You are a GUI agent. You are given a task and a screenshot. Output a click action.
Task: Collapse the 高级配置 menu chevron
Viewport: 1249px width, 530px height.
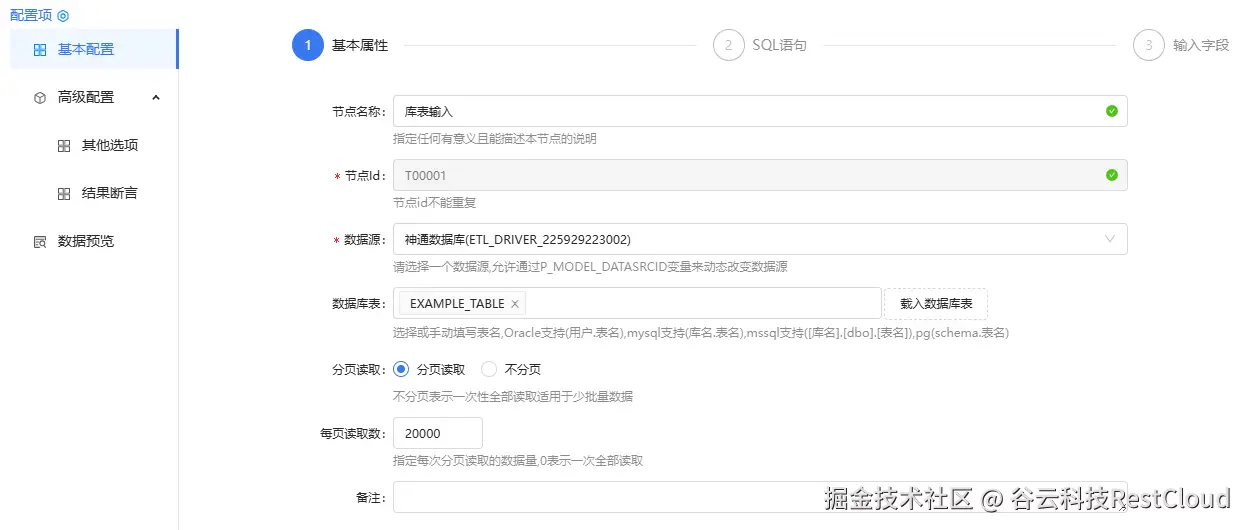coord(156,97)
